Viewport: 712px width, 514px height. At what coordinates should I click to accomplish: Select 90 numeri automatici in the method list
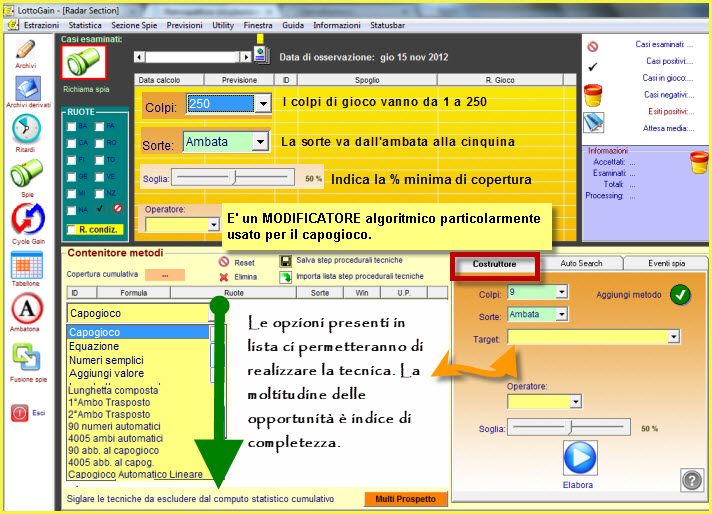pyautogui.click(x=114, y=426)
